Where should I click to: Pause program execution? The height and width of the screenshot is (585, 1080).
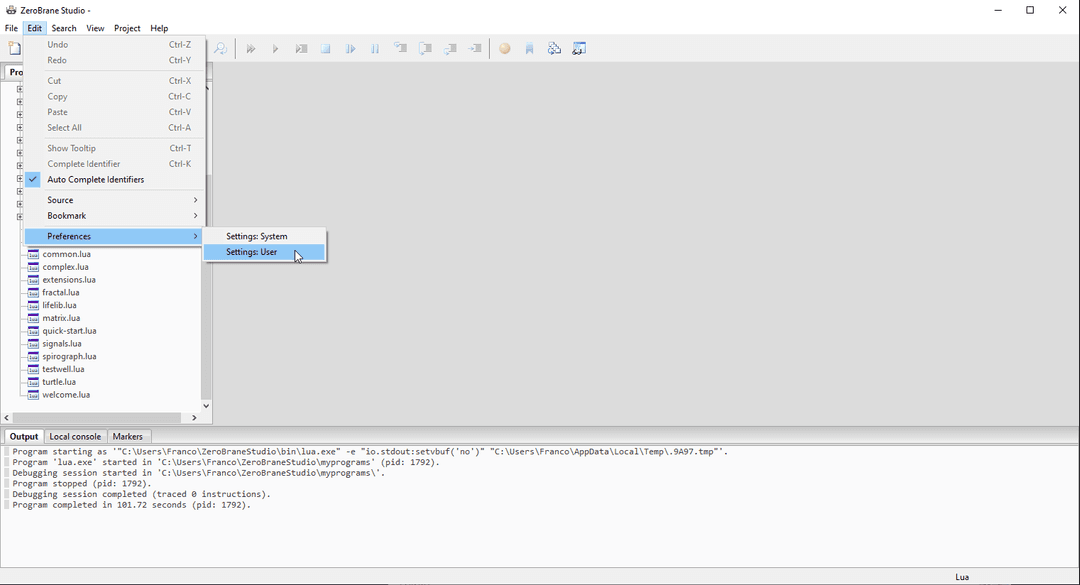point(375,48)
